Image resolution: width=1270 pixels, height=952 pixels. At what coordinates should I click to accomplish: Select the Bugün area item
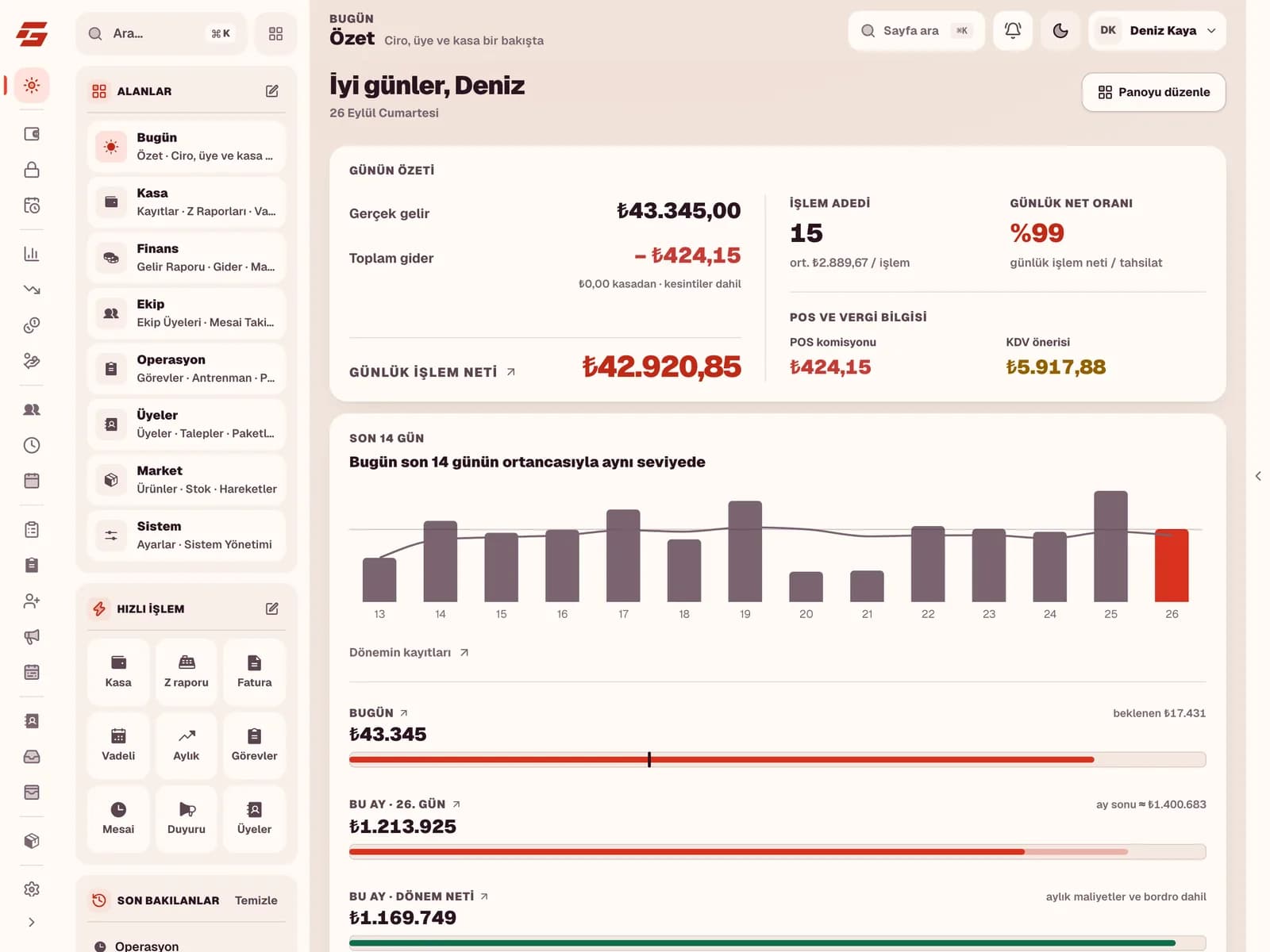click(x=187, y=147)
